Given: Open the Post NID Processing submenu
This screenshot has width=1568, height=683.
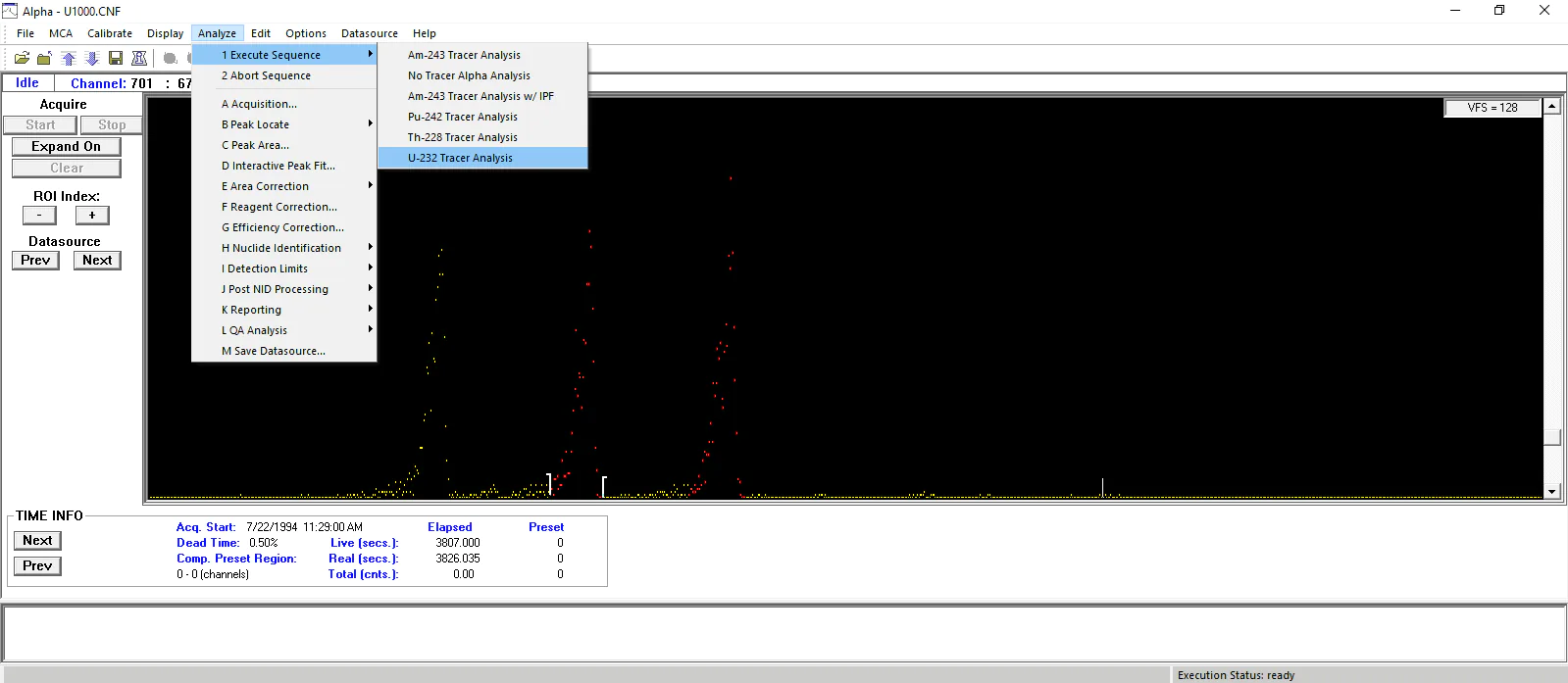Looking at the screenshot, I should pos(284,289).
